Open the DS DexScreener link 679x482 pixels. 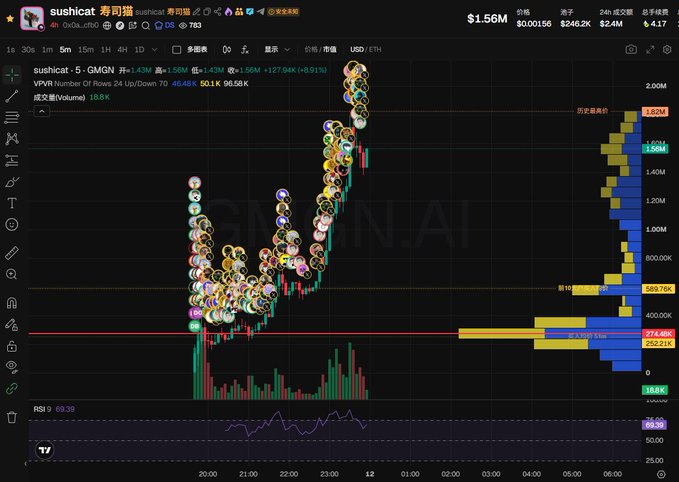point(165,26)
